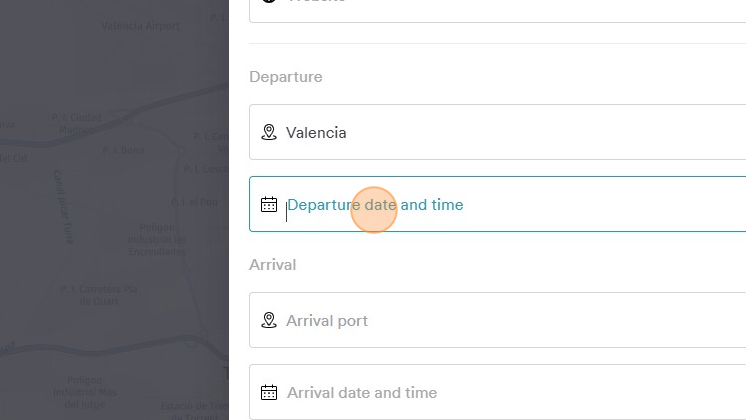746x420 pixels.
Task: Click the cut-off input field at the top
Action: 500,8
